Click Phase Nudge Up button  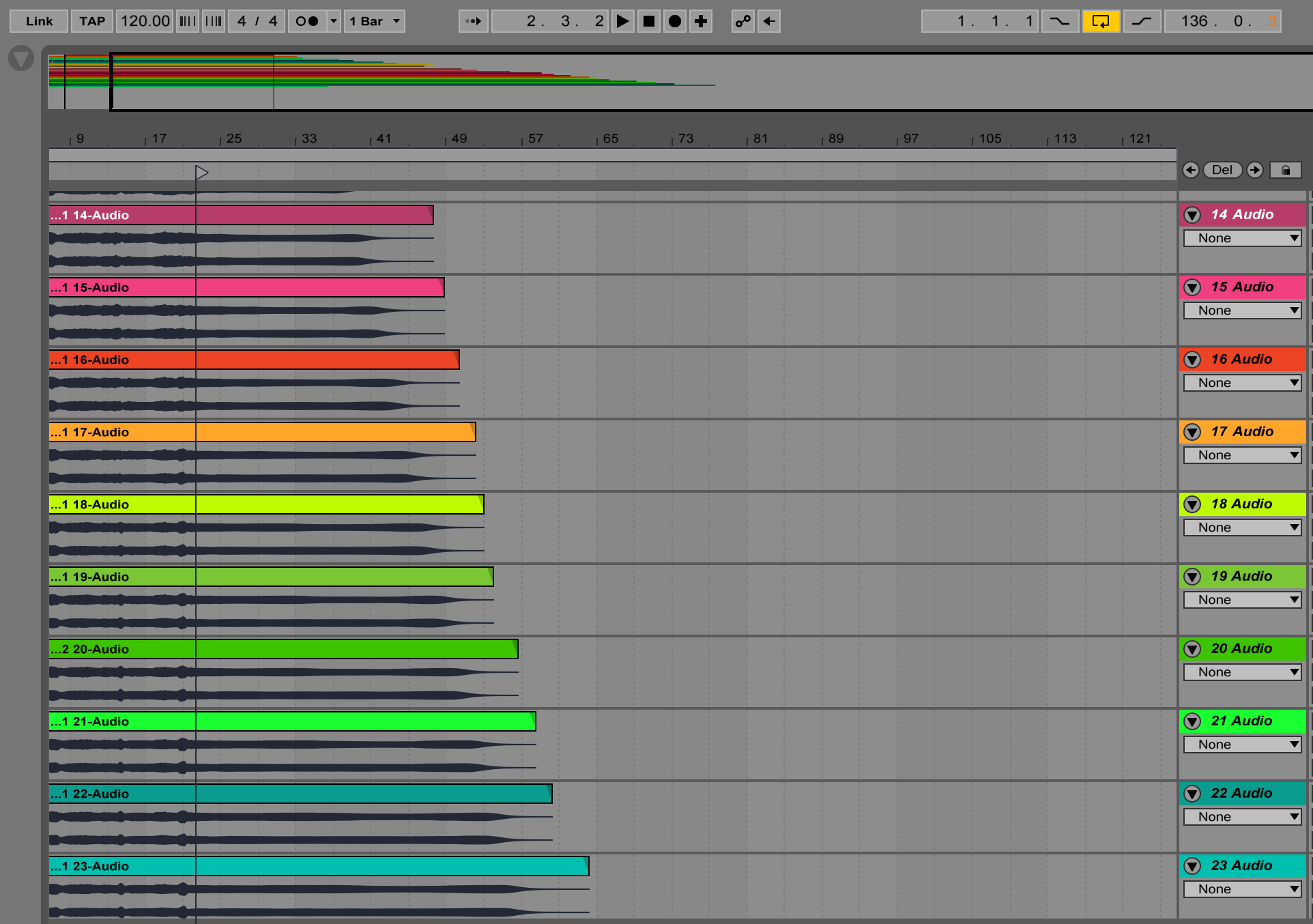point(214,21)
